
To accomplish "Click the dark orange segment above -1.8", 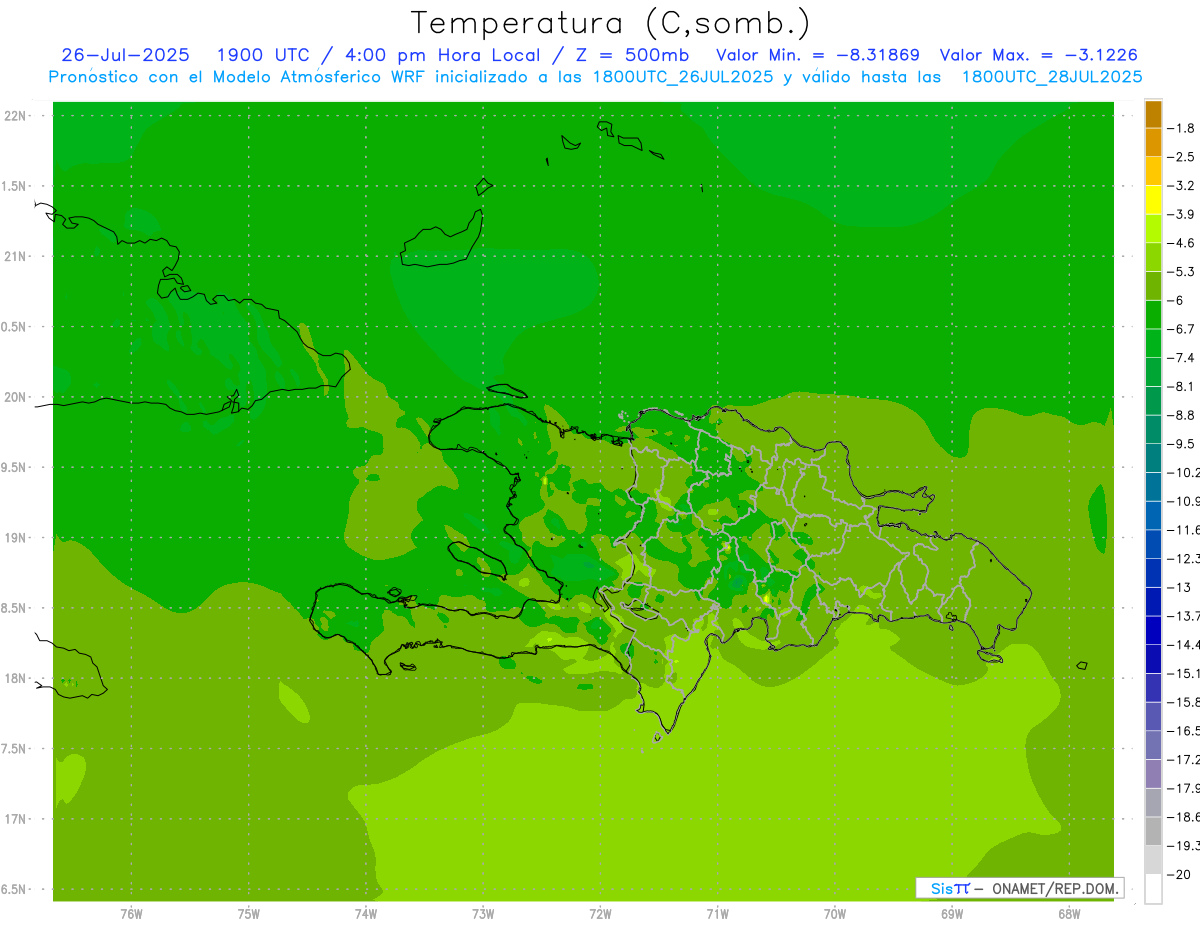I will click(x=1153, y=114).
